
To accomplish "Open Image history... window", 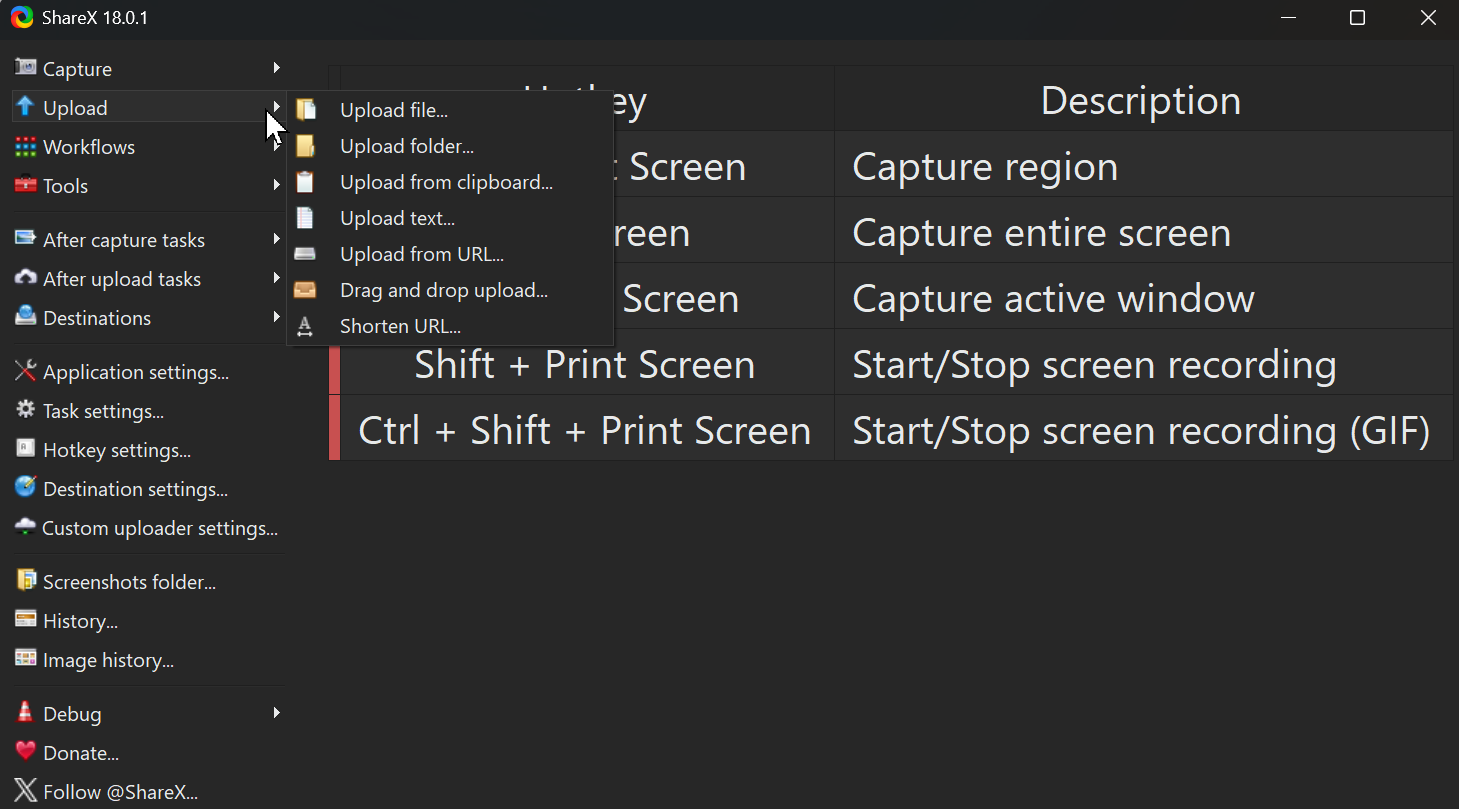I will (x=148, y=660).
